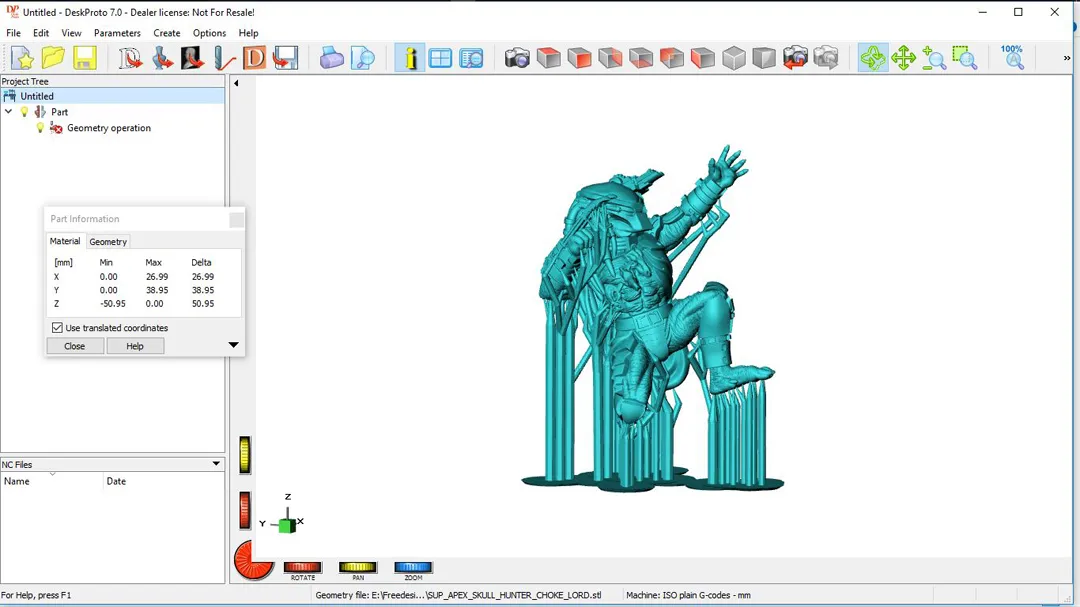Viewport: 1080px width, 607px height.
Task: Toggle the Part Information yellow 'i' icon
Action: (410, 58)
